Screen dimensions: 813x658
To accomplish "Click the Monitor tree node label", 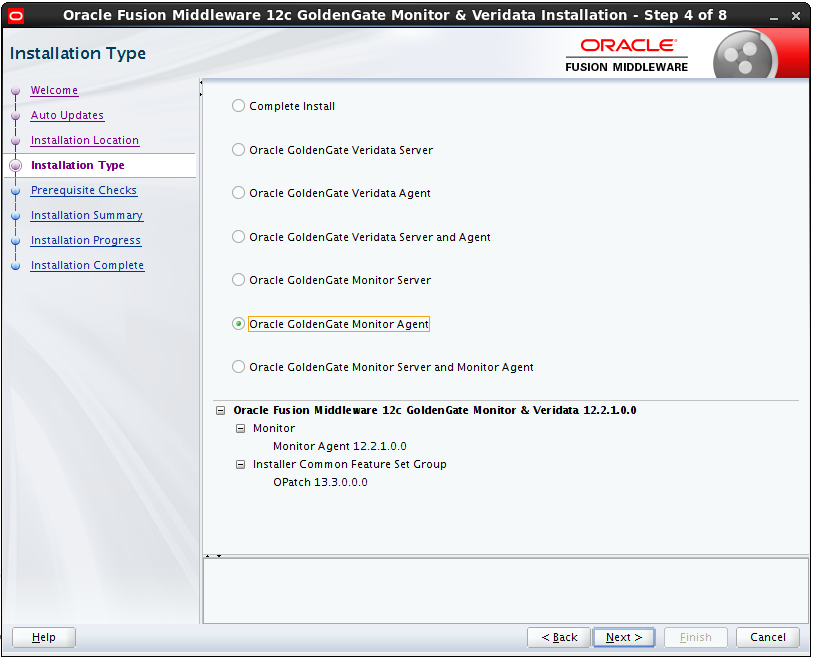I will 274,428.
